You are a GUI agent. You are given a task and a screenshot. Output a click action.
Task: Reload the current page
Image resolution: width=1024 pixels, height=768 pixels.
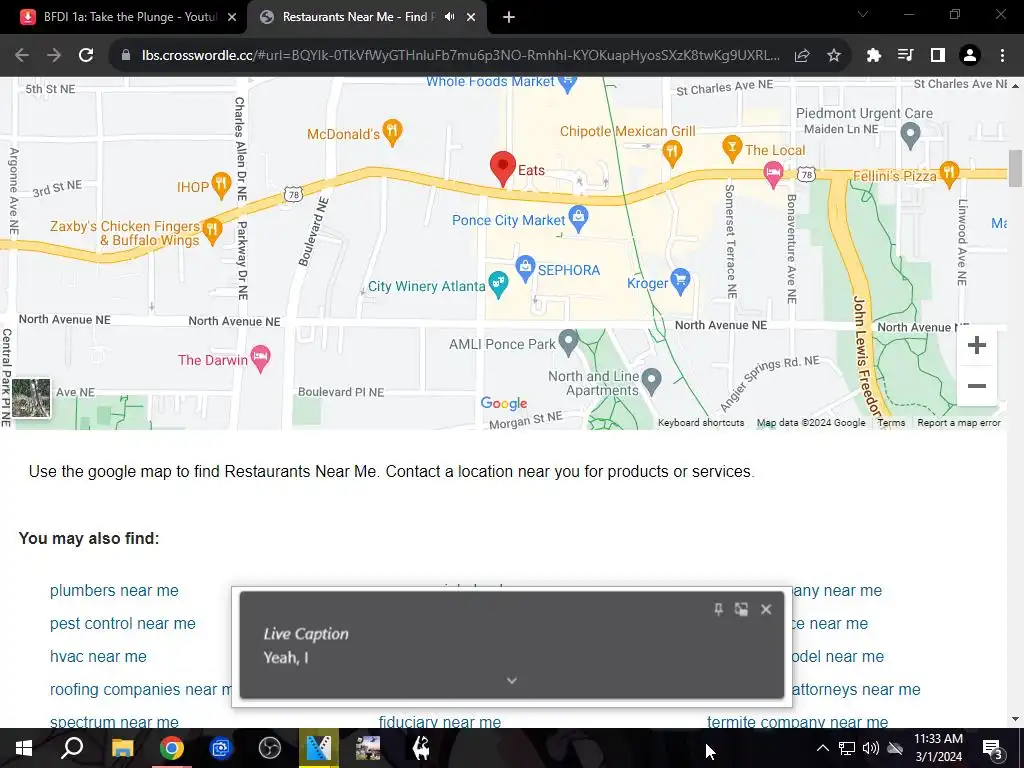click(86, 56)
